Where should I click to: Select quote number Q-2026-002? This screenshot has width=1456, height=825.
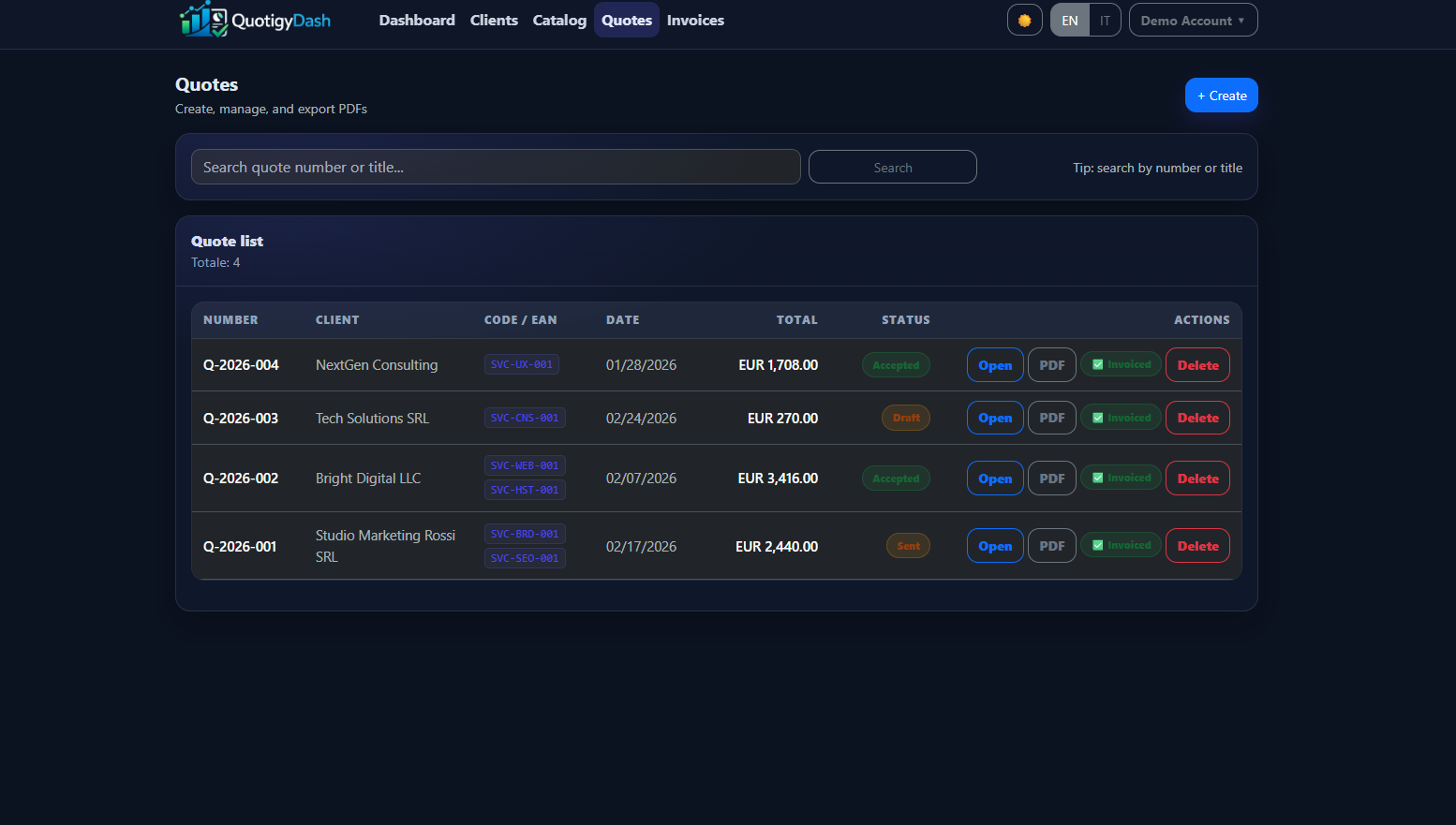[x=241, y=479]
